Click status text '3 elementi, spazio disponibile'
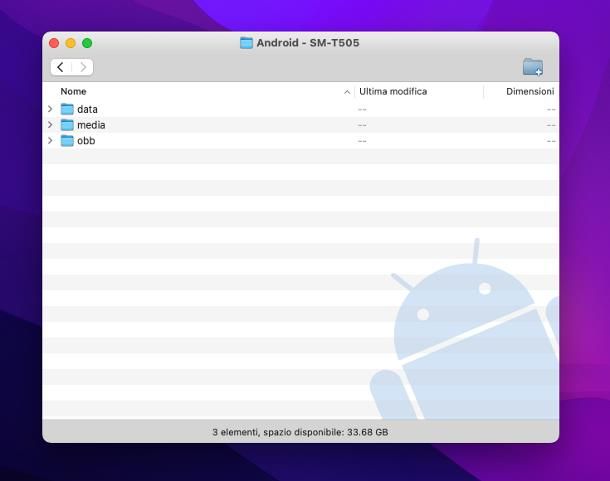This screenshot has height=481, width=610. pyautogui.click(x=278, y=432)
